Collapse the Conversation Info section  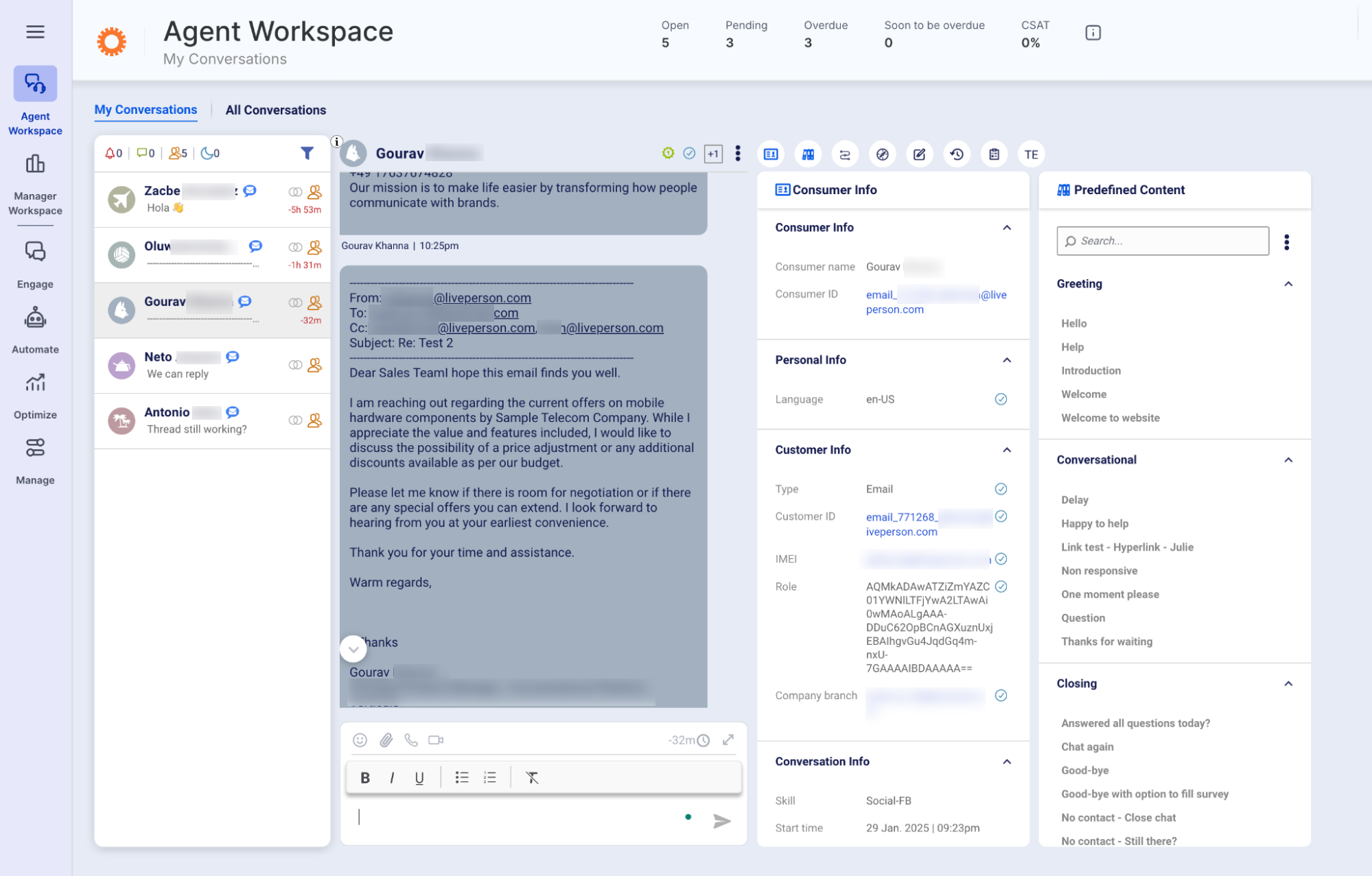1006,761
